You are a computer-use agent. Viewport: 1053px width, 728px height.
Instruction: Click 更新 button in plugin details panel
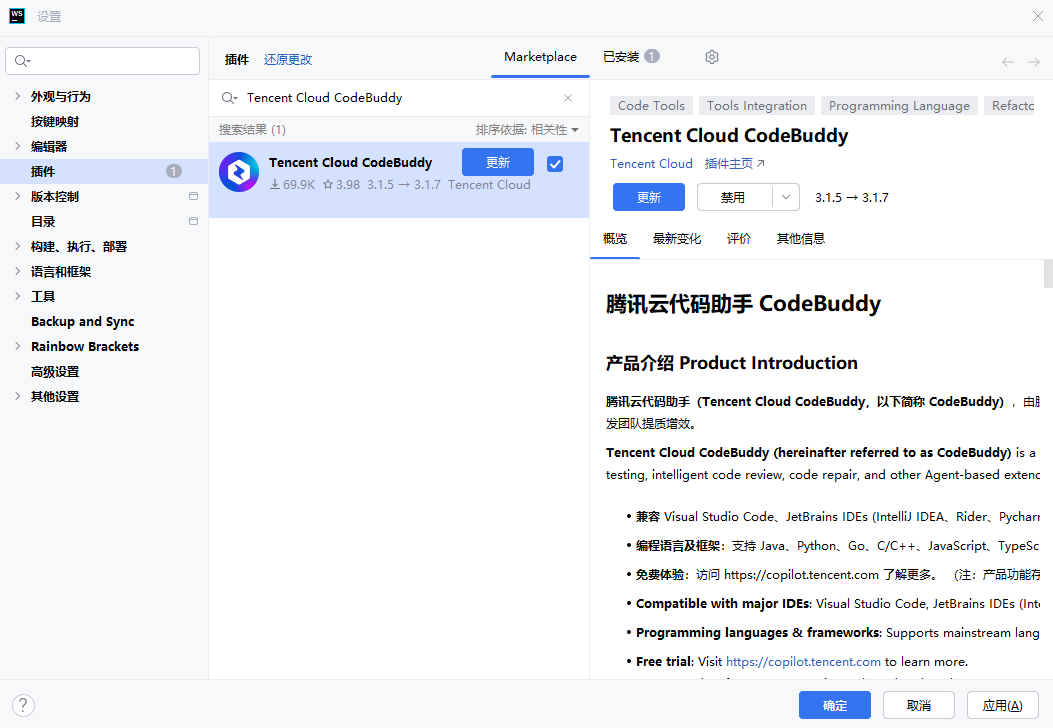click(649, 197)
